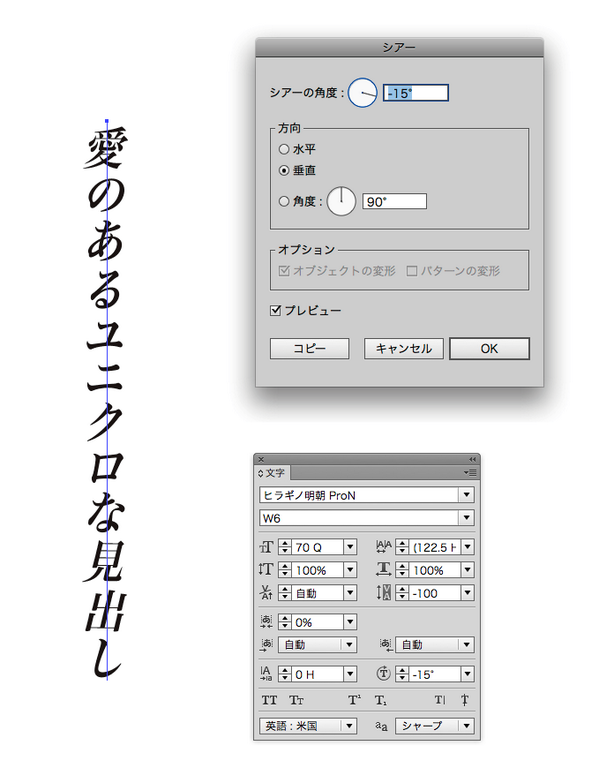Open the baseline shift 0 H dropdown arrow
The height and width of the screenshot is (768, 599).
coord(350,674)
